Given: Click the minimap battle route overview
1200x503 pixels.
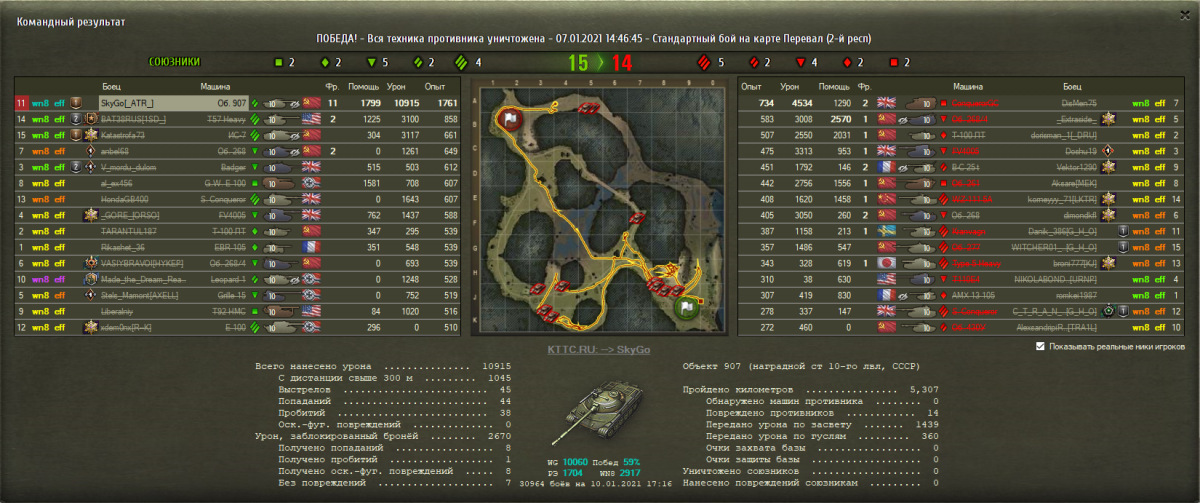Looking at the screenshot, I should tap(600, 208).
